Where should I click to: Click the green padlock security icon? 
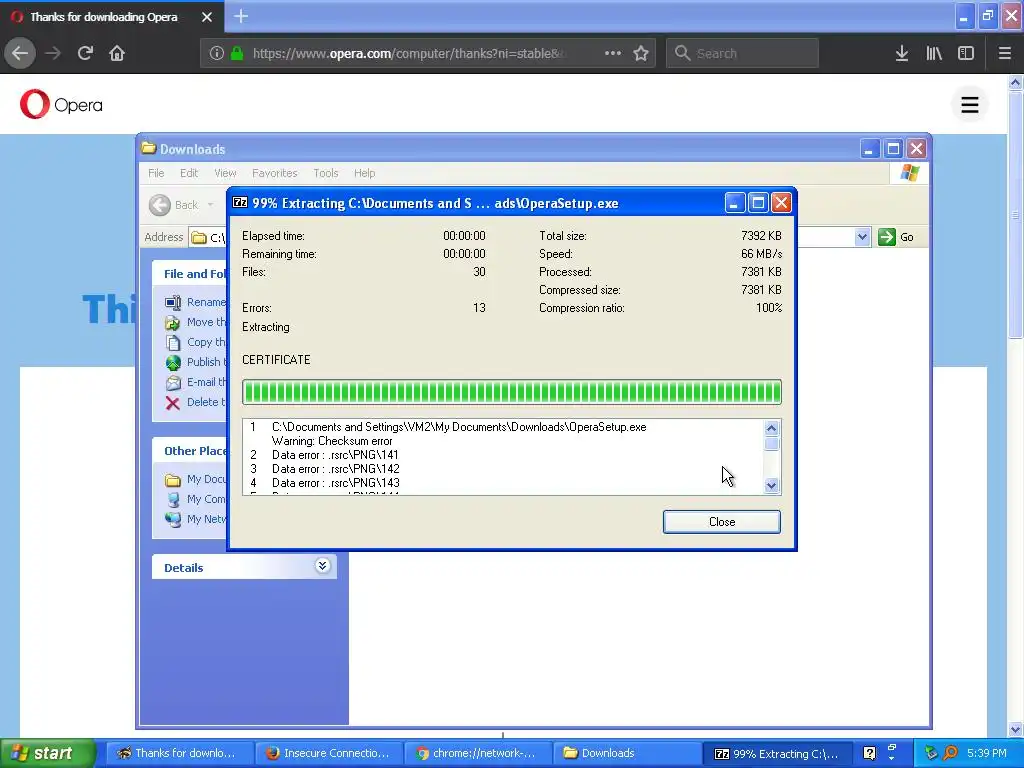[237, 53]
